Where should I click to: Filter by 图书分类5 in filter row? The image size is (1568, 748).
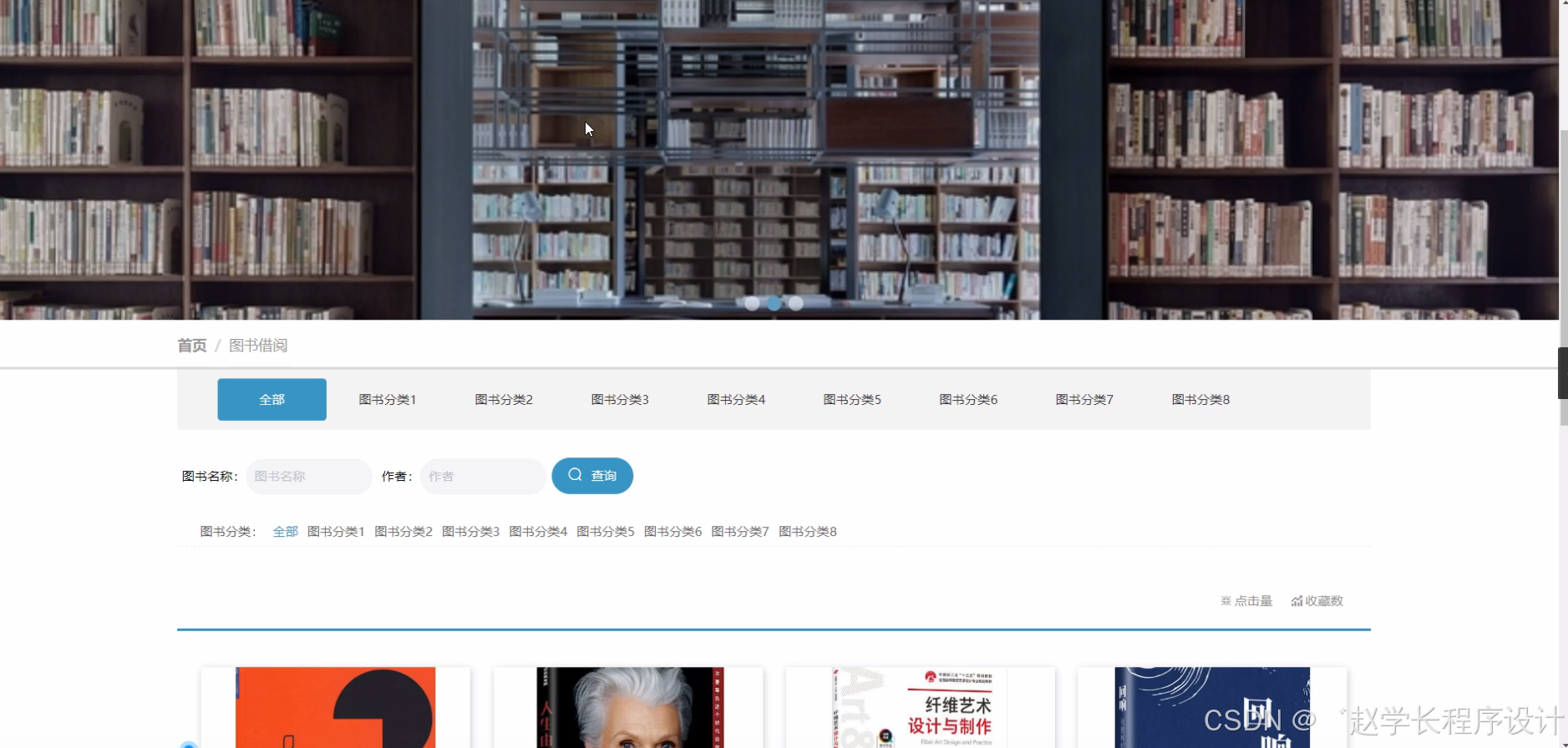click(x=606, y=531)
